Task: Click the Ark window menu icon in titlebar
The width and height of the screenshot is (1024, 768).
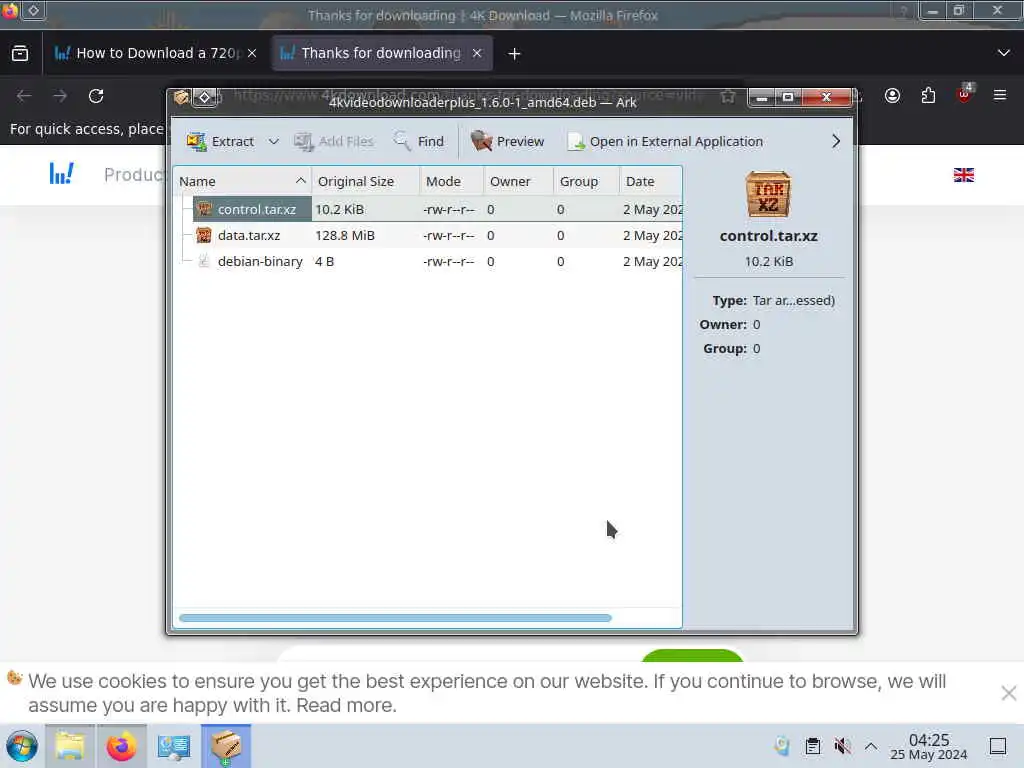Action: coord(181,97)
